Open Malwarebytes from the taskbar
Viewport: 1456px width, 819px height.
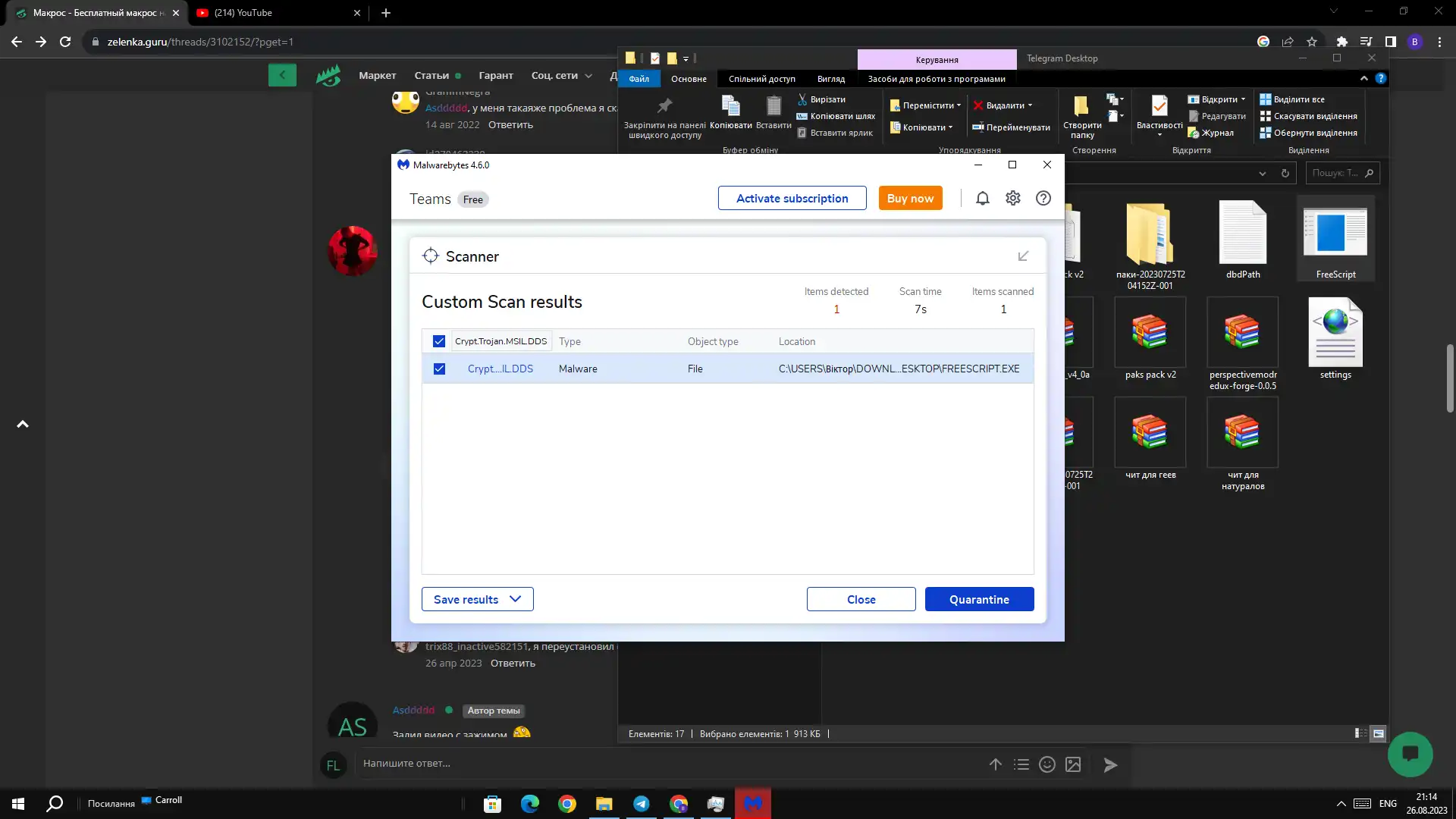[753, 804]
